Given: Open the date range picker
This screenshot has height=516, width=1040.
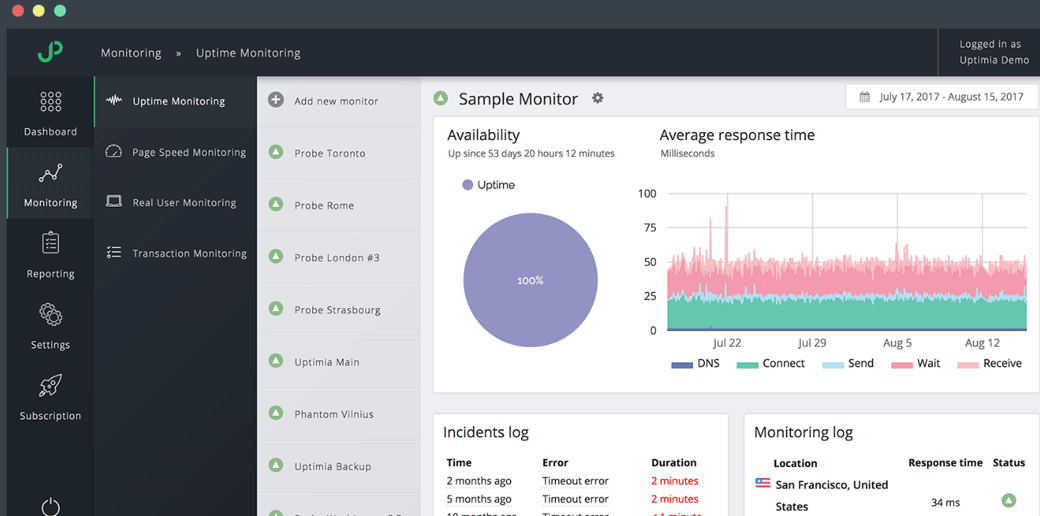Looking at the screenshot, I should coord(941,97).
